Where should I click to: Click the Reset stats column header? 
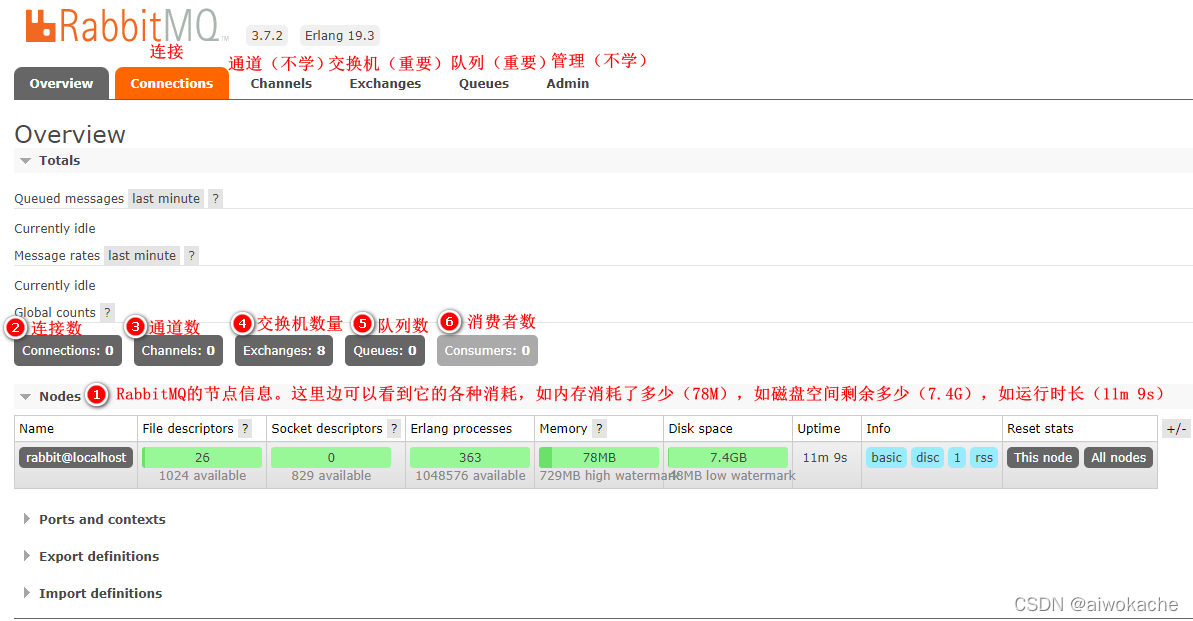point(1040,428)
